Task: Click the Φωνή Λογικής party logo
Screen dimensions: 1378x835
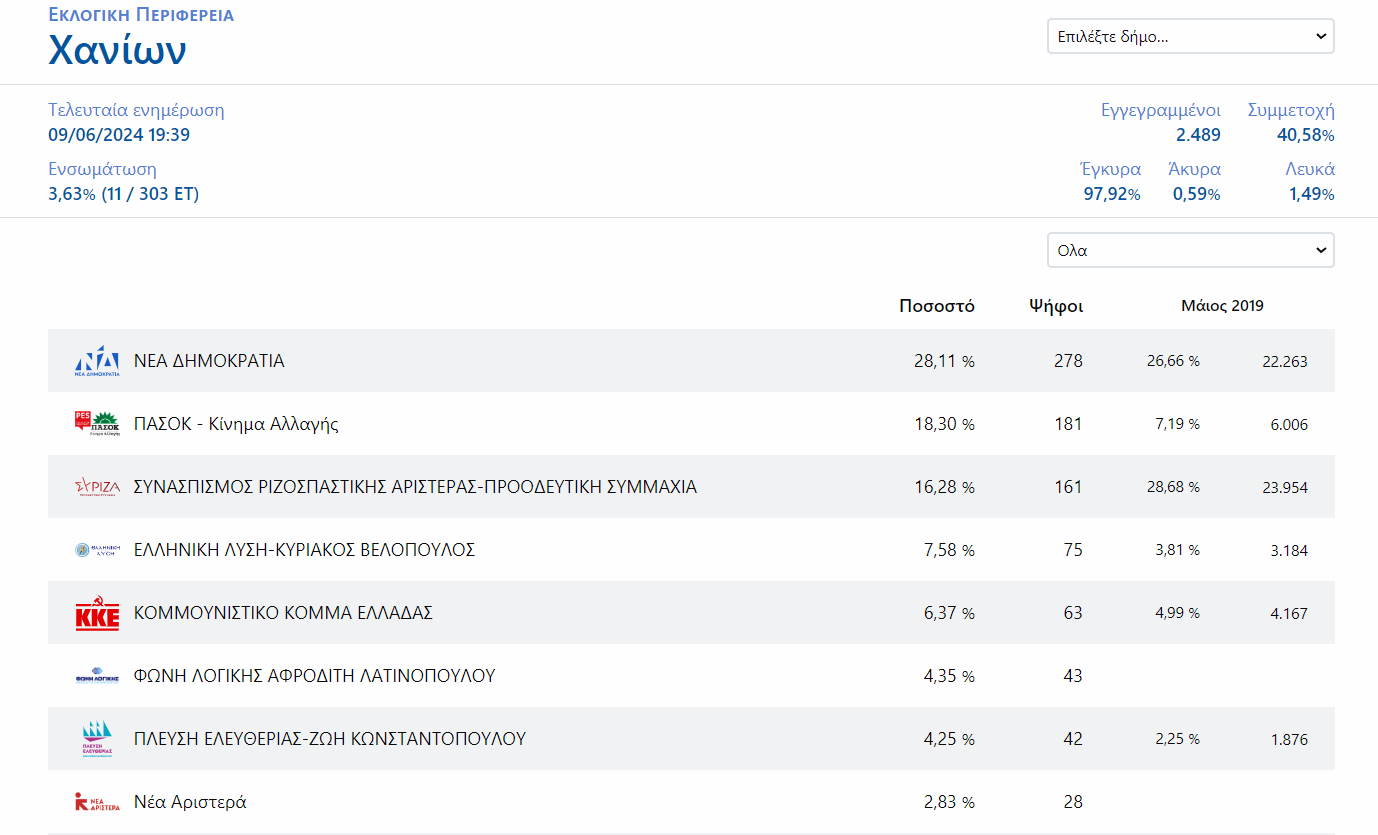Action: (x=97, y=676)
